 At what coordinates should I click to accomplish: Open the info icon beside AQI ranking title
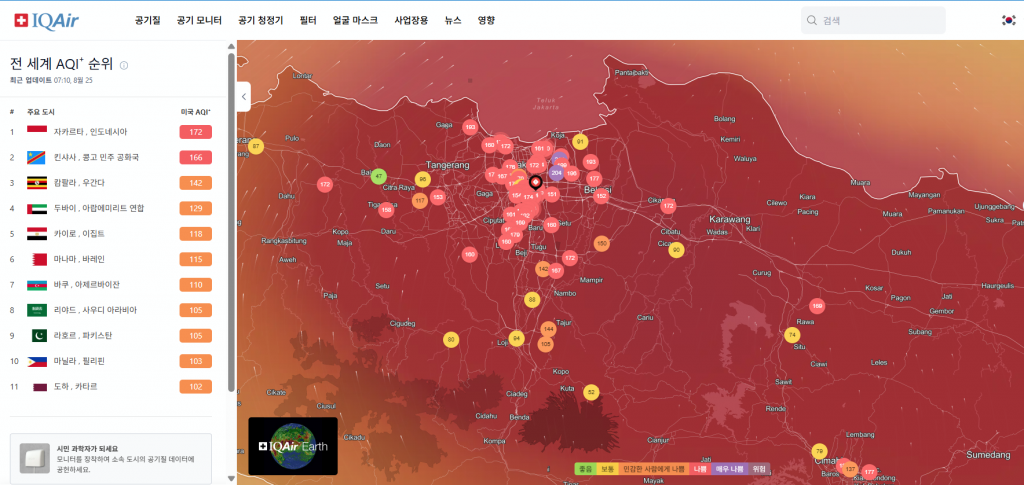124,65
